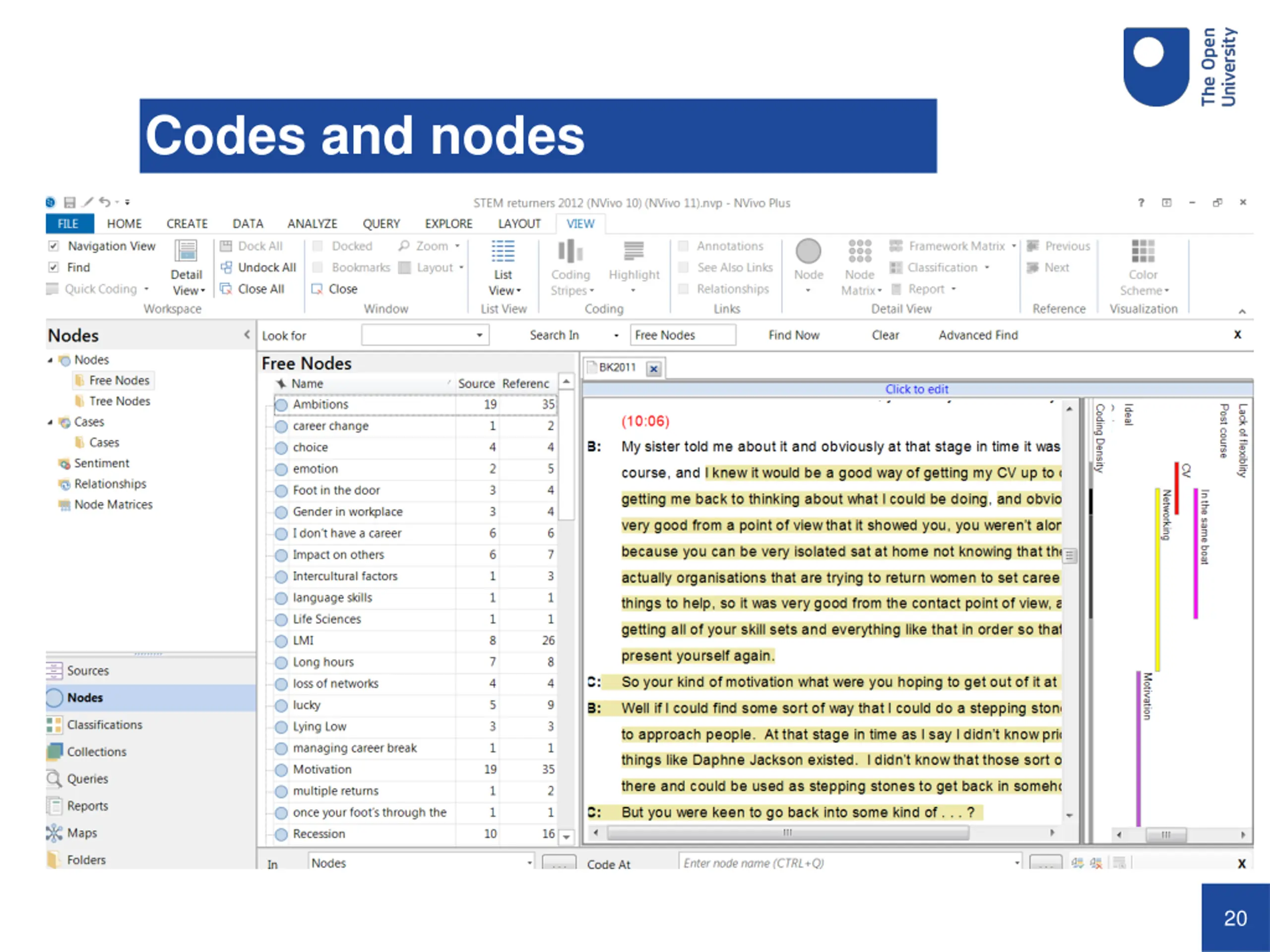Click the Help question mark icon
1270x952 pixels.
1141,203
